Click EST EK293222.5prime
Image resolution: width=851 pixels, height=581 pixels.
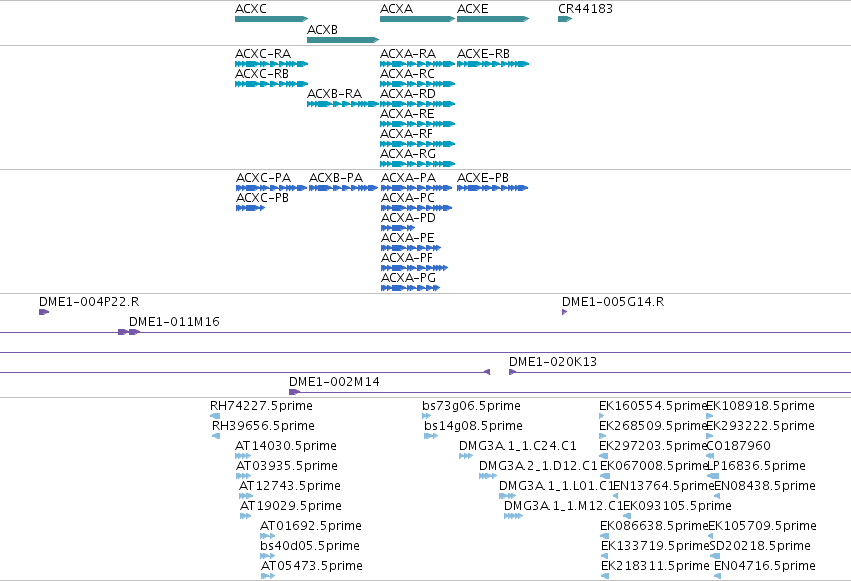pyautogui.click(x=710, y=436)
